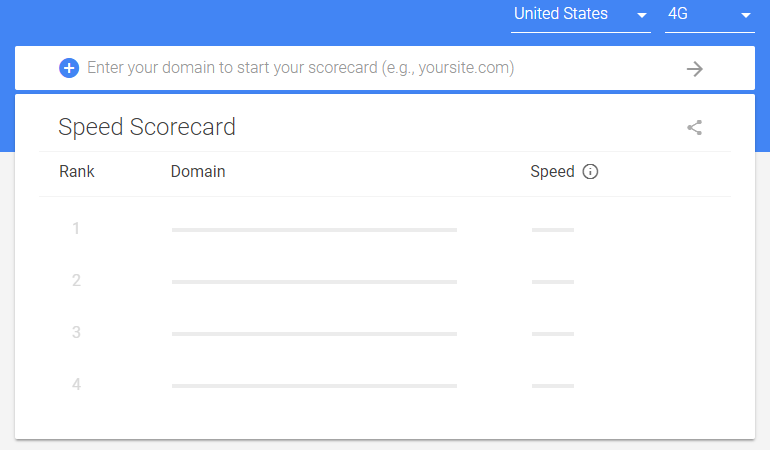The height and width of the screenshot is (450, 770).
Task: Select rank 4 placeholder row
Action: click(385, 385)
